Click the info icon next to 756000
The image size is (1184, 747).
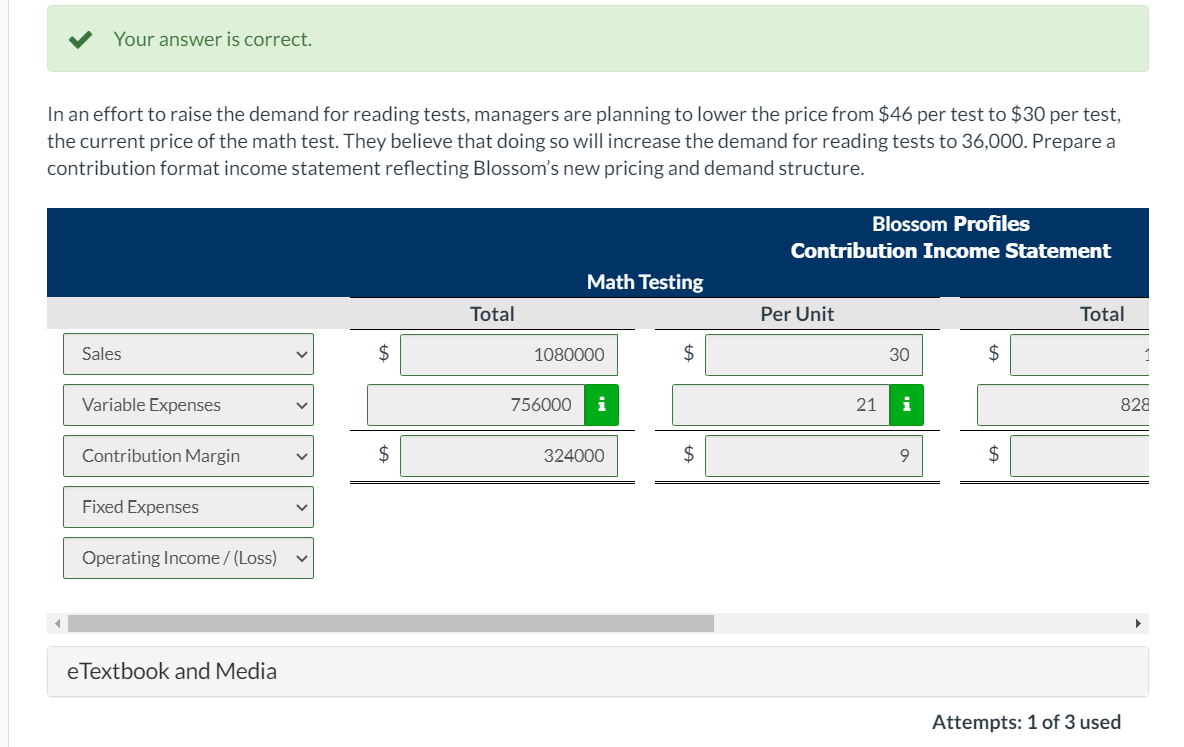(x=600, y=405)
